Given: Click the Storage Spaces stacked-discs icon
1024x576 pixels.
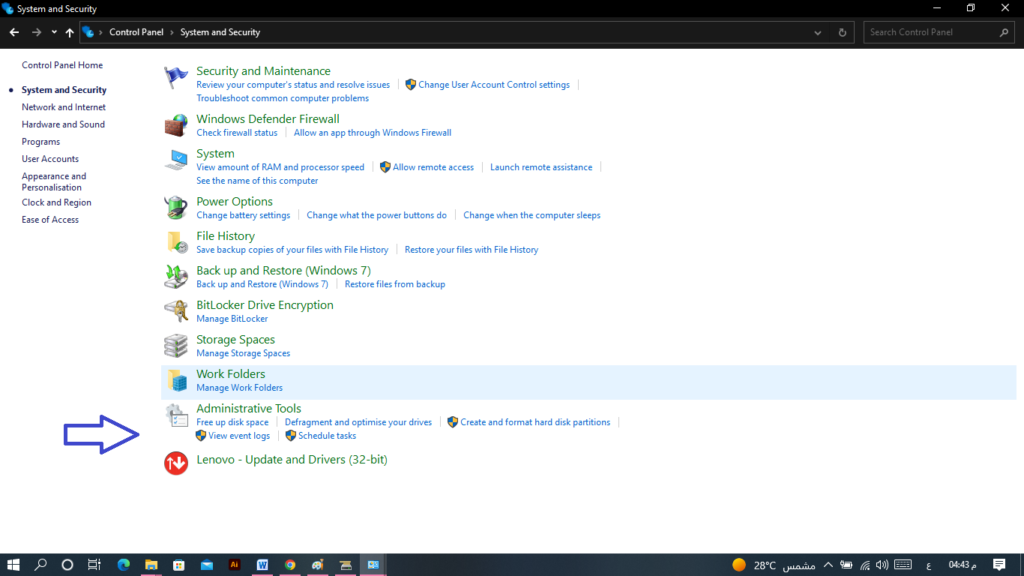Looking at the screenshot, I should [175, 345].
